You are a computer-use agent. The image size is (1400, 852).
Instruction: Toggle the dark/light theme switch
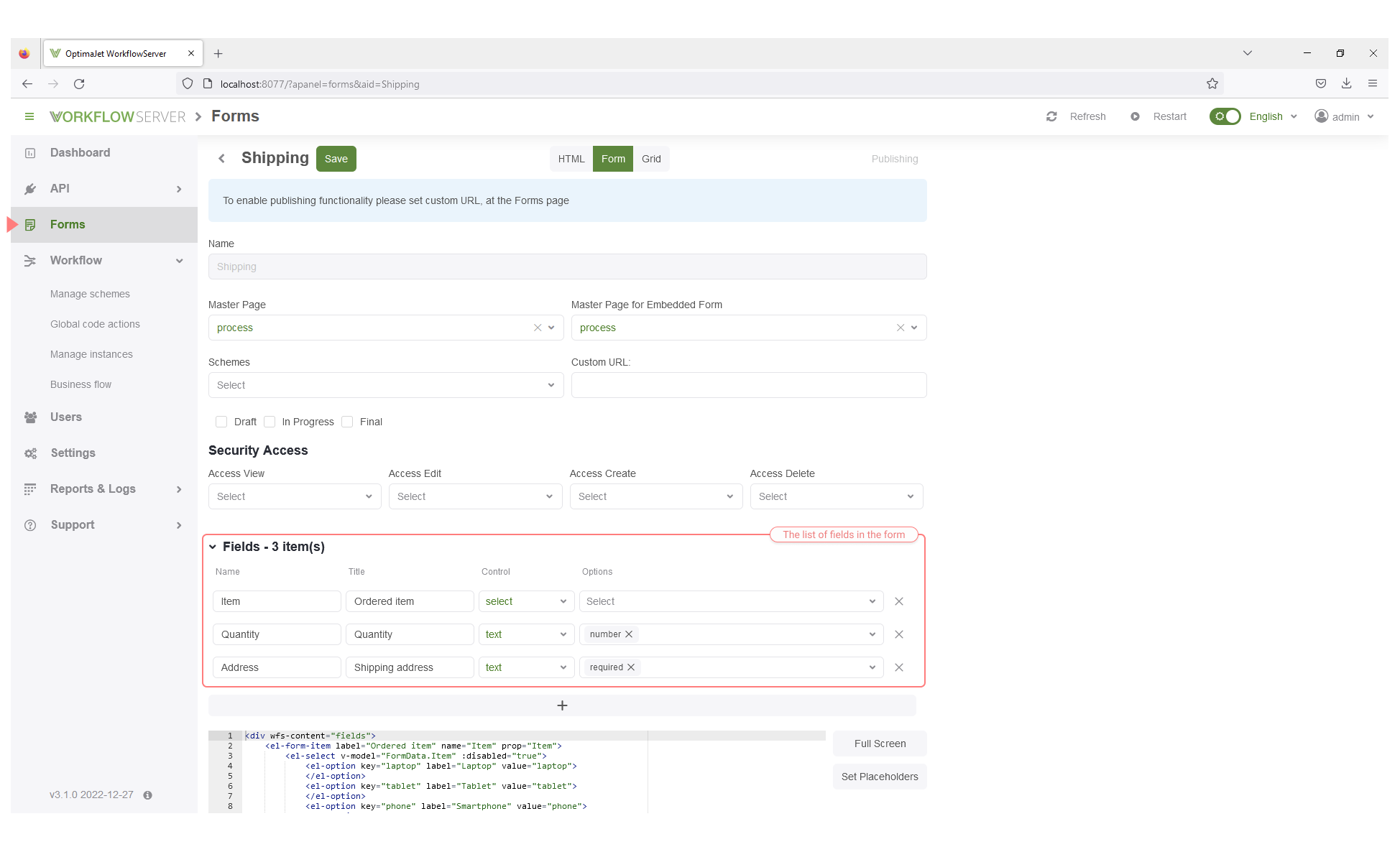[1225, 116]
